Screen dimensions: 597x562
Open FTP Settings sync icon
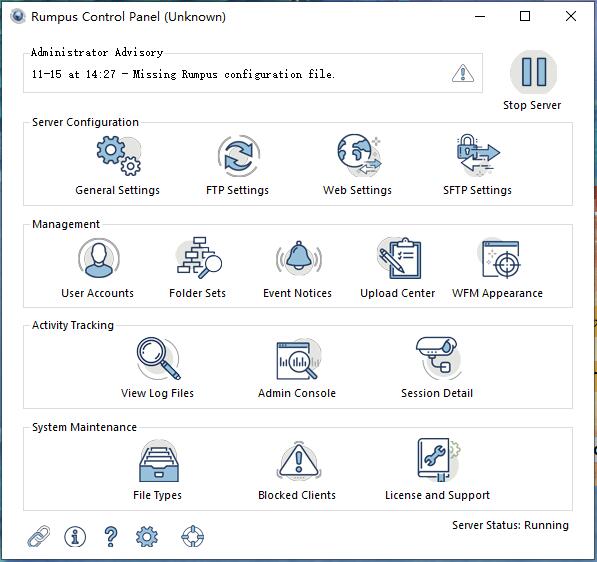(x=239, y=156)
